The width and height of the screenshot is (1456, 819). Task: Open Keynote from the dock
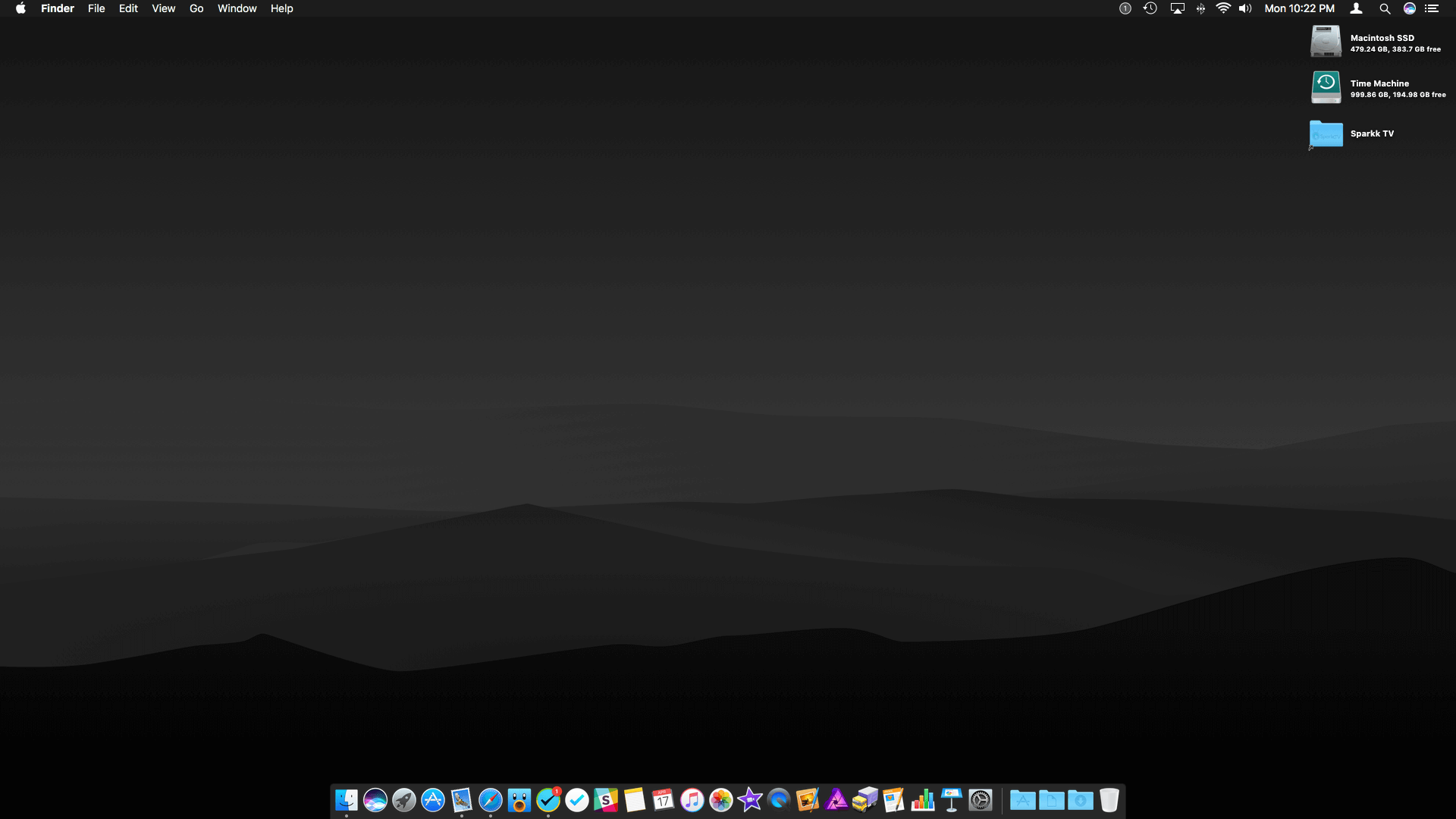[x=952, y=800]
